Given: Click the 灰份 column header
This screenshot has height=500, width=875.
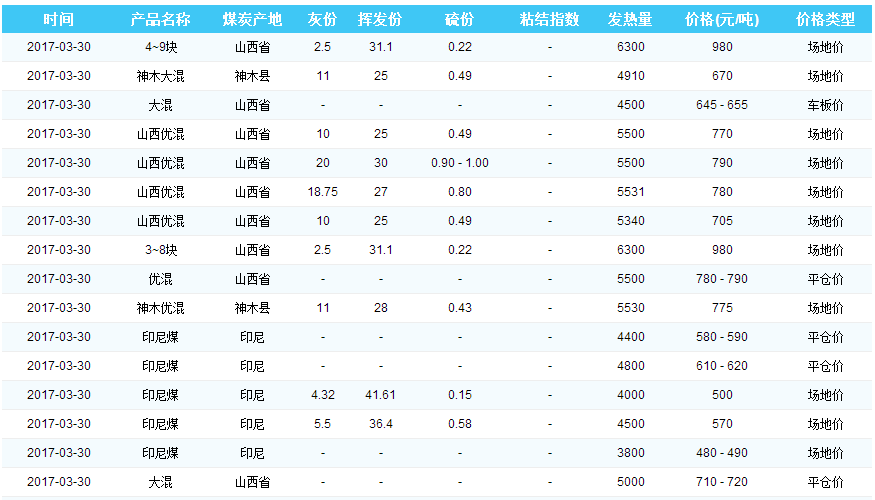Looking at the screenshot, I should coord(322,19).
